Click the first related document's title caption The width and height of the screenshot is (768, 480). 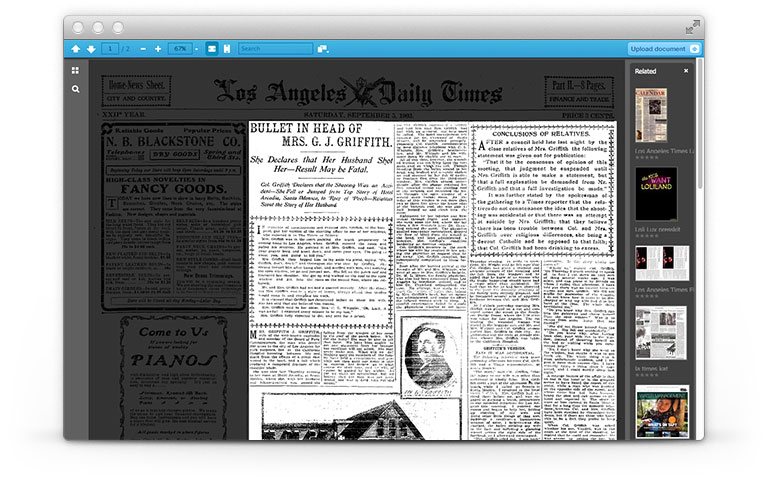pyautogui.click(x=664, y=151)
